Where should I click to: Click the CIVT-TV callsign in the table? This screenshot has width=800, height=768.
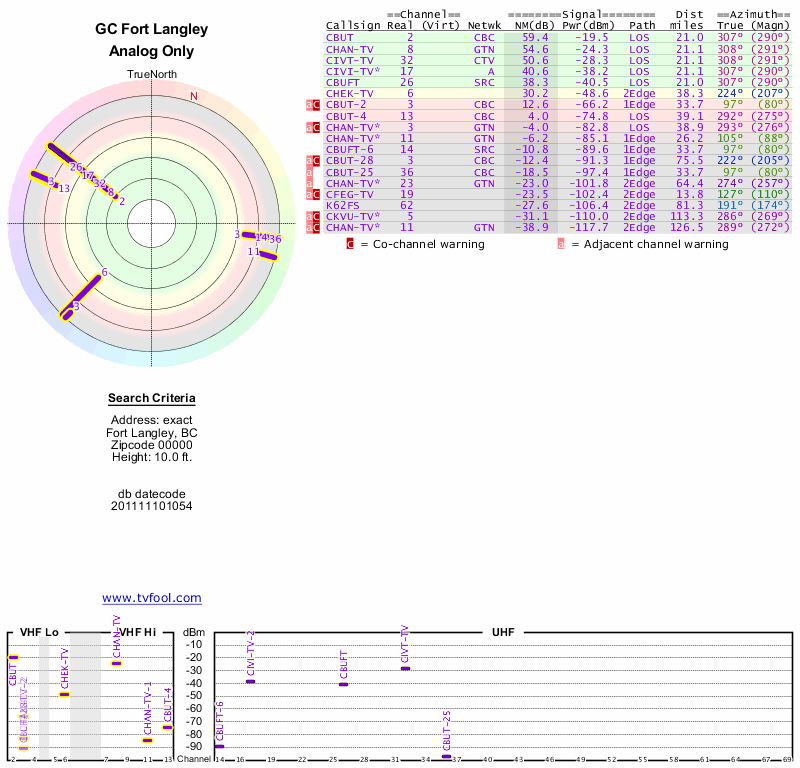tap(349, 59)
